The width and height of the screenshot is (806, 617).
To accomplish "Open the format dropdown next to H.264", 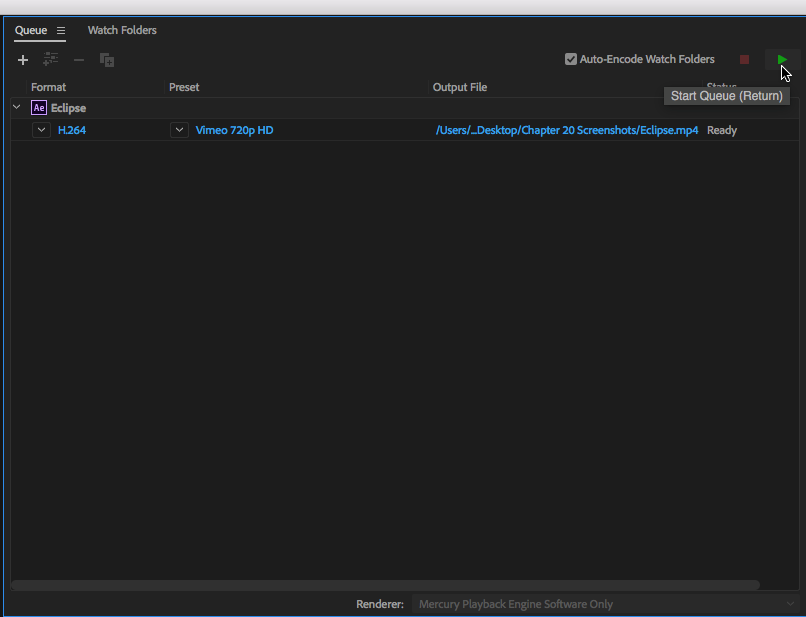I will [41, 130].
